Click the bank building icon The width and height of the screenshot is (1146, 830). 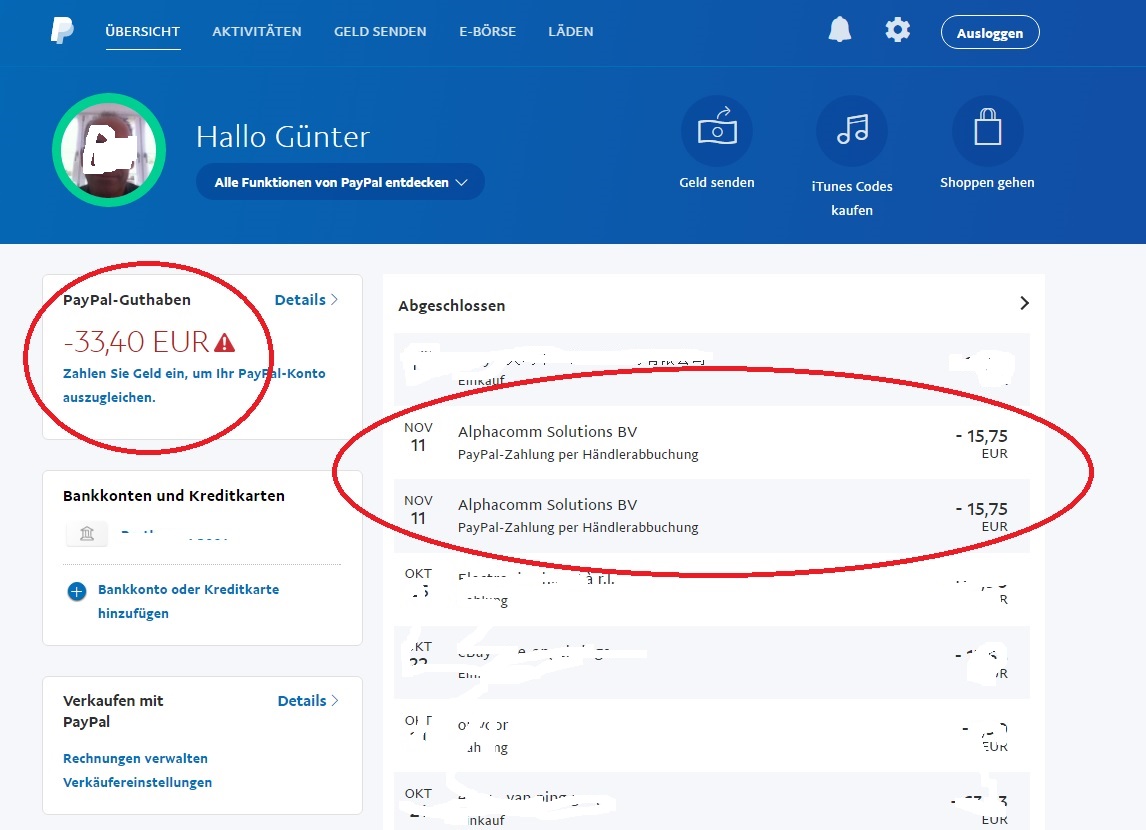pyautogui.click(x=87, y=534)
